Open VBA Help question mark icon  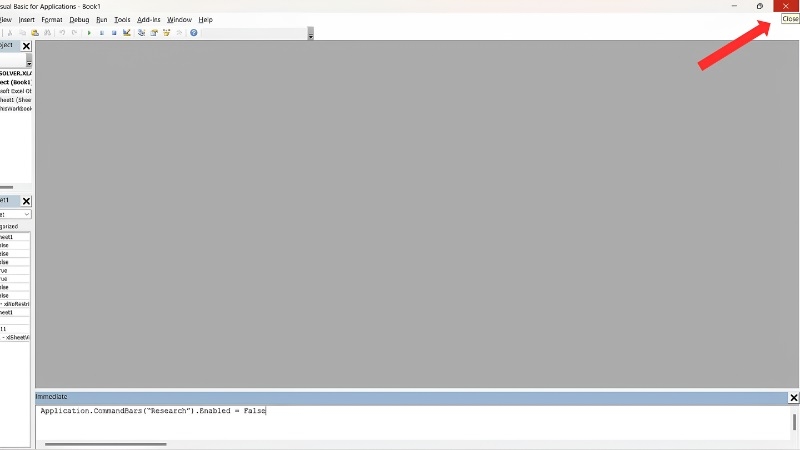tap(194, 33)
